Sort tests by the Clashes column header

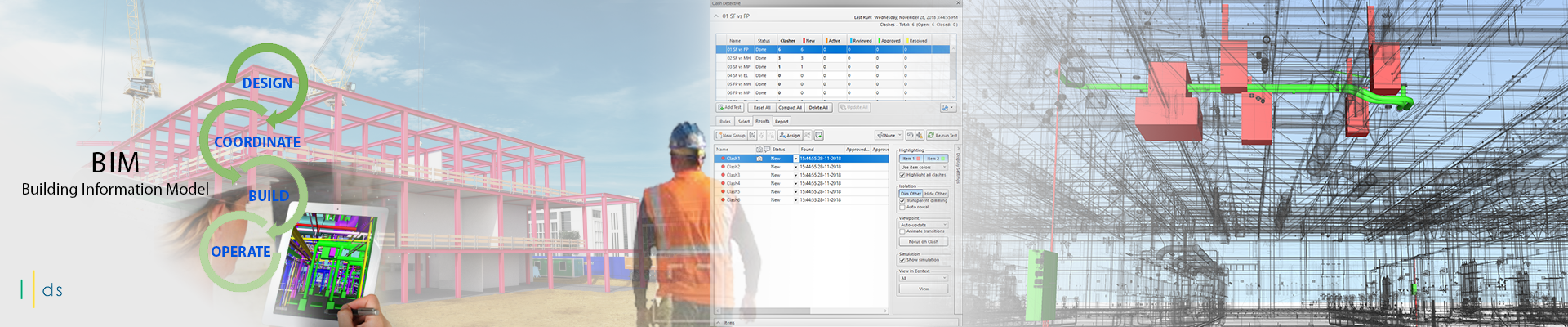coord(788,40)
